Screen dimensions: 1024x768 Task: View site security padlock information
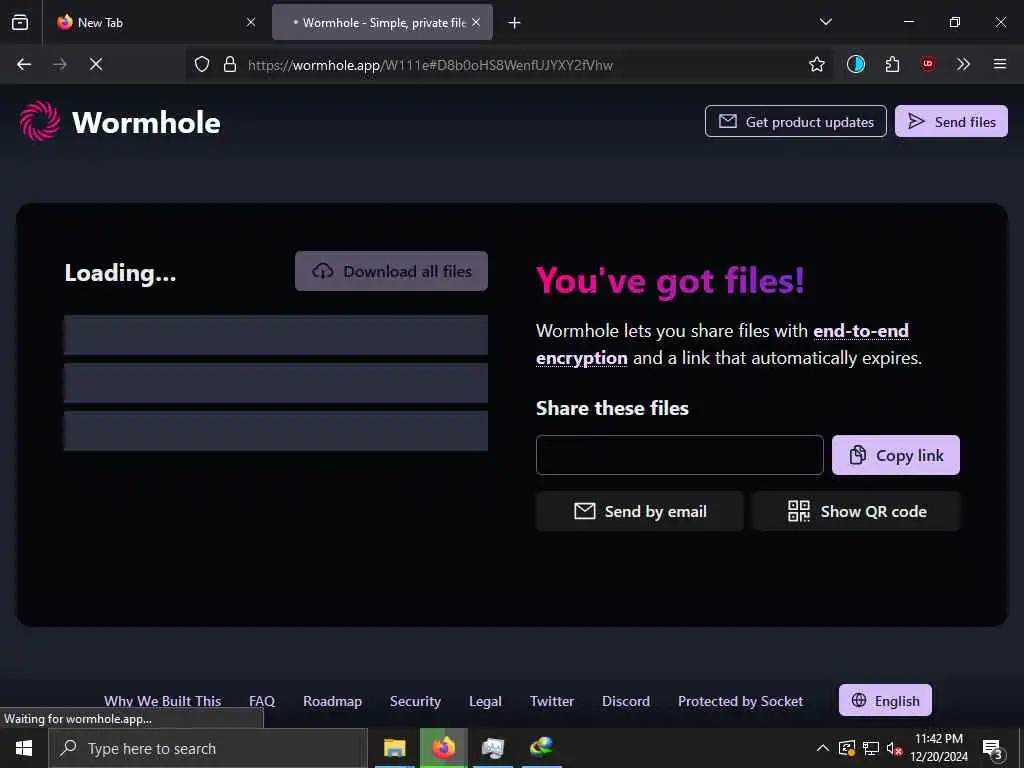tap(230, 64)
